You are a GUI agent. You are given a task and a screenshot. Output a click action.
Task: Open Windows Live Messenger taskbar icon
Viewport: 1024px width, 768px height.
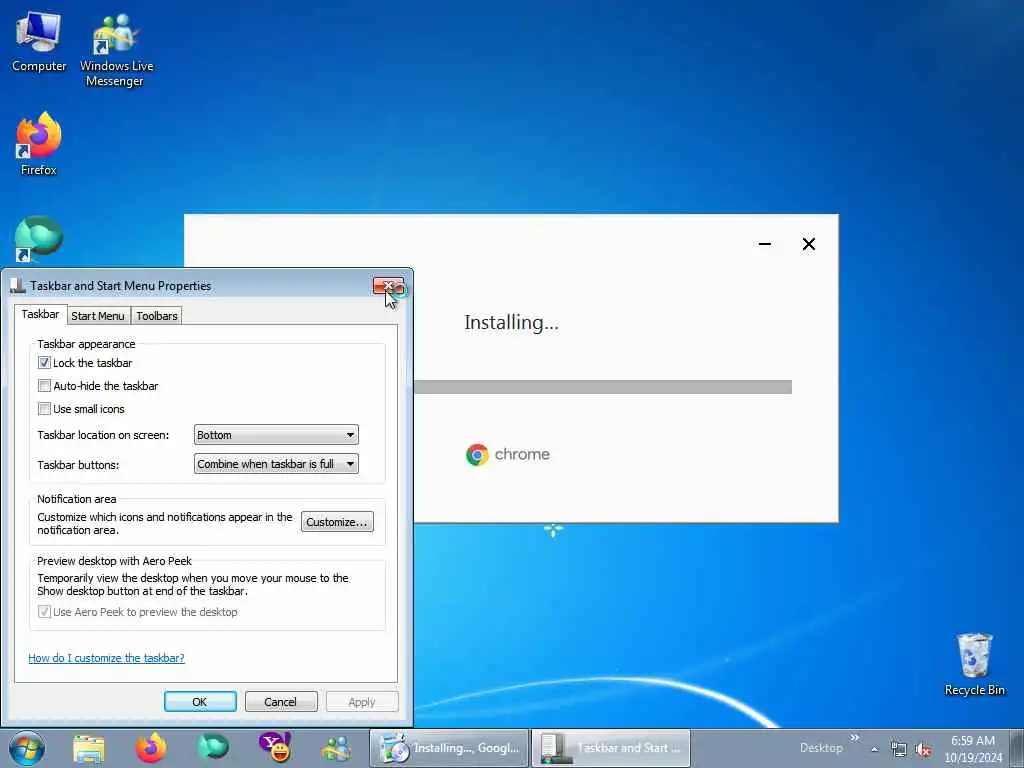pos(337,749)
